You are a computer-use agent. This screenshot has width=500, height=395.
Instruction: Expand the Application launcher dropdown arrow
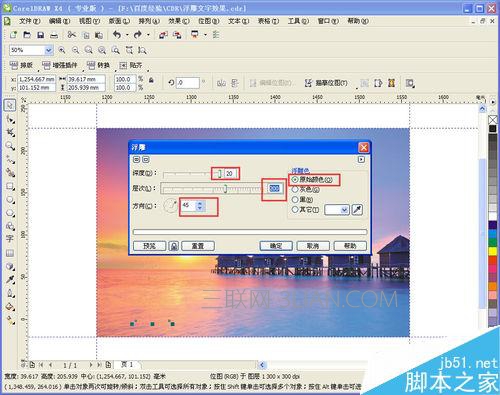pos(205,35)
